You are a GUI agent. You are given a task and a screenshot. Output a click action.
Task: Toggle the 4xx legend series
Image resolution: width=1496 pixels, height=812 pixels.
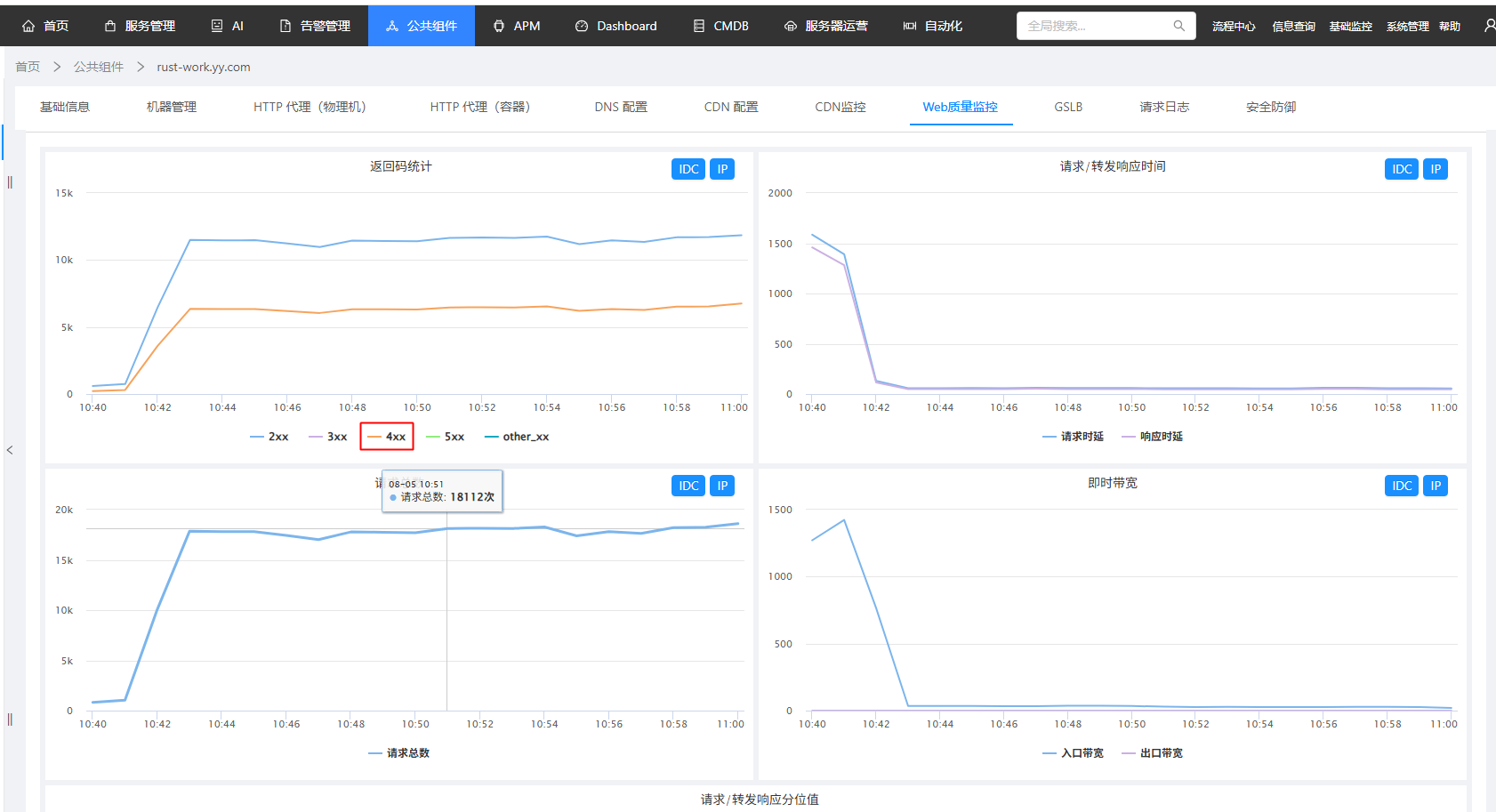tap(387, 437)
